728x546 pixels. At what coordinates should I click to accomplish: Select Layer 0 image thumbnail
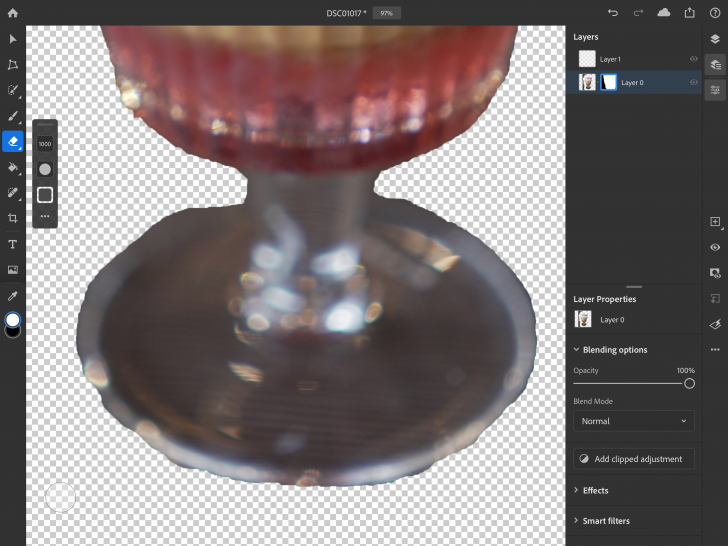[x=587, y=82]
